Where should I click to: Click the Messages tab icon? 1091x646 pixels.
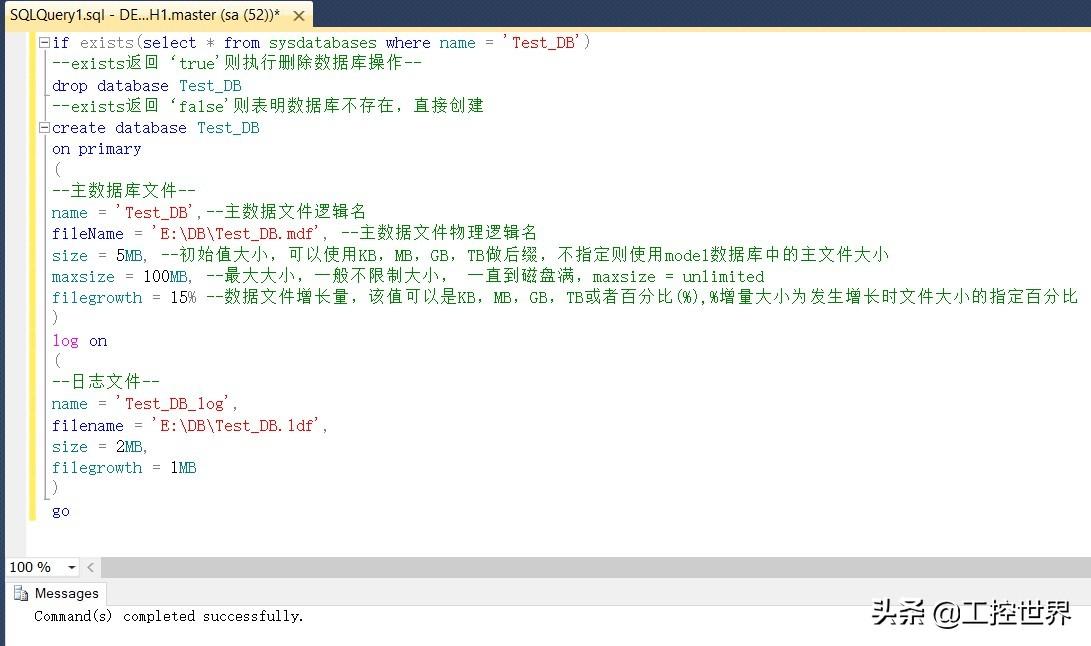coord(21,593)
